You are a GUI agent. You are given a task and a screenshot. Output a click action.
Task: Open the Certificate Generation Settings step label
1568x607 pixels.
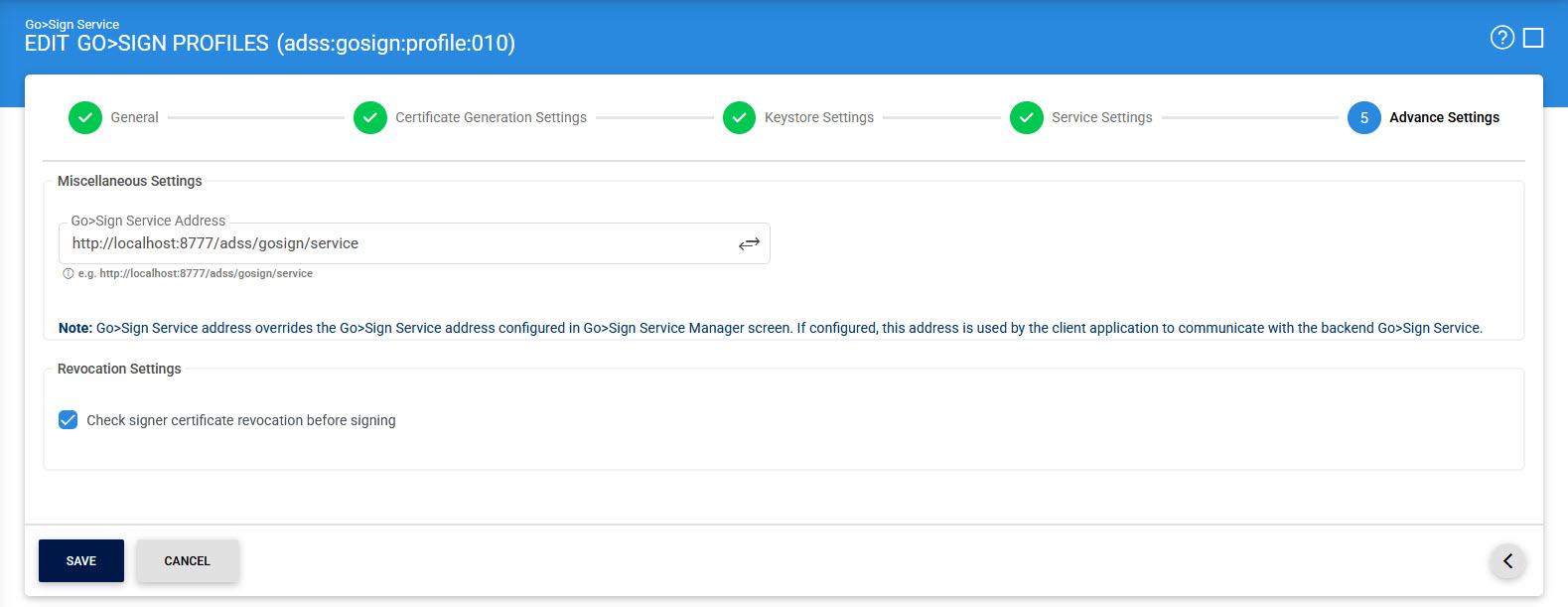(x=491, y=117)
